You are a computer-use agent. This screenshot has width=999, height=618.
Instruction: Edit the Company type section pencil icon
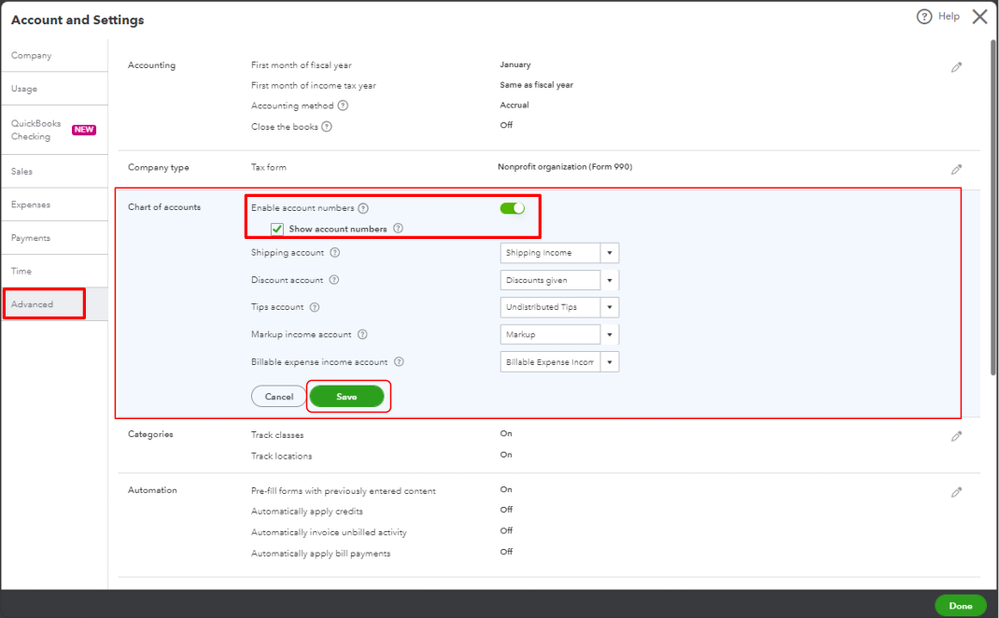pos(956,169)
